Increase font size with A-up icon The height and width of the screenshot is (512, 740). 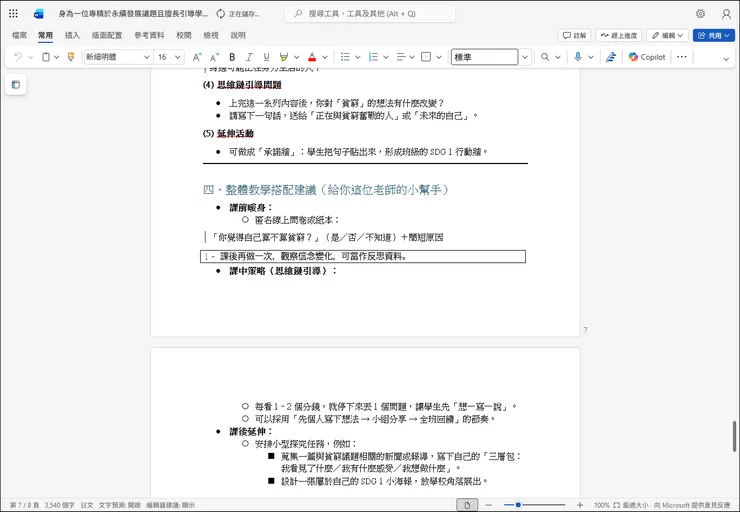(197, 57)
